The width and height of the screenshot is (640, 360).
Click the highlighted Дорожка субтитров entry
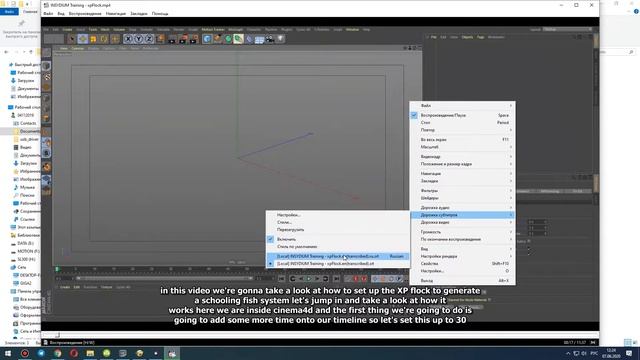coord(462,215)
